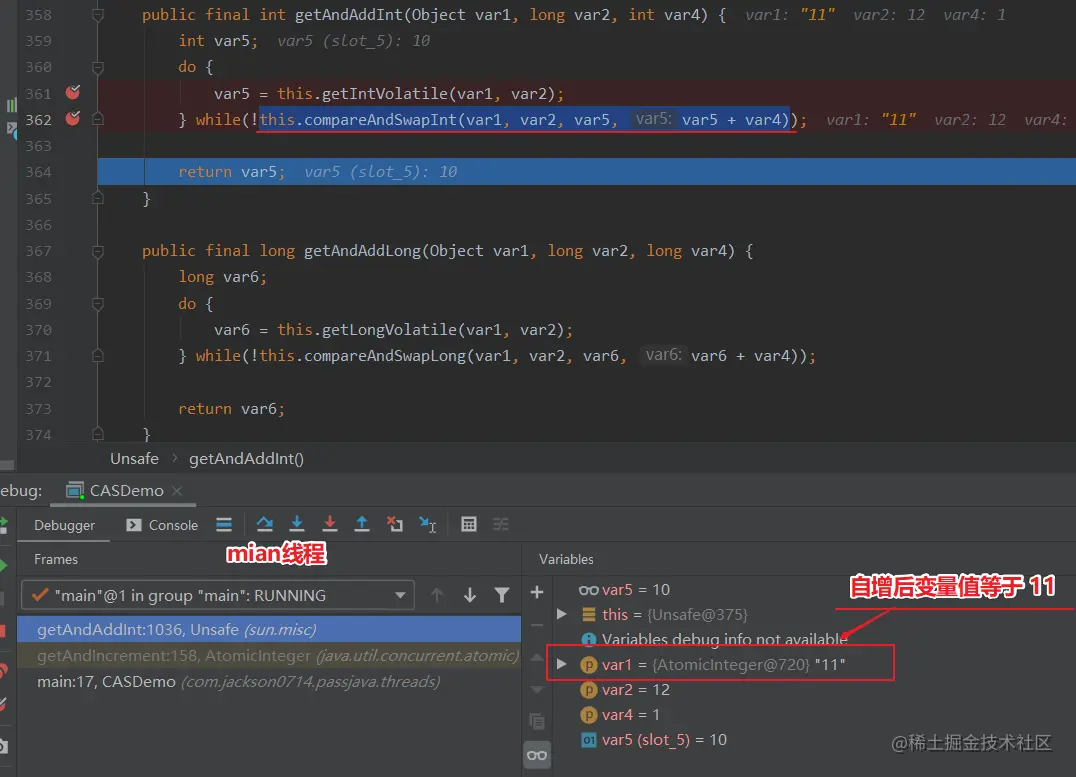Click the parameter icon next to var4

coord(589,715)
